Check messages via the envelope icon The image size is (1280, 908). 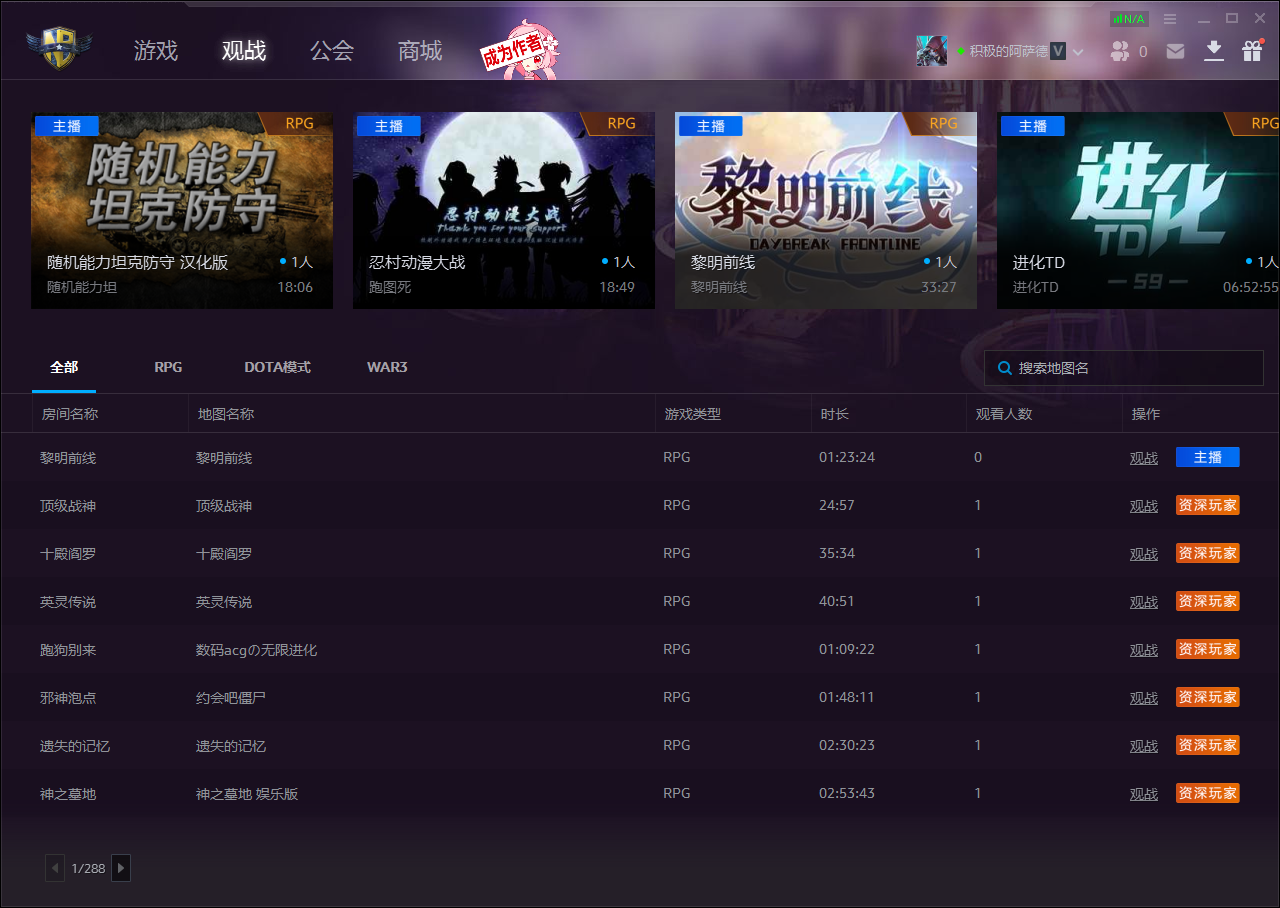1175,49
